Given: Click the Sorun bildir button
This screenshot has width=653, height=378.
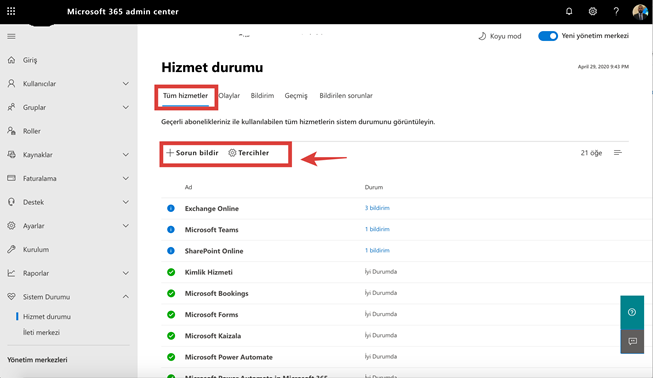Looking at the screenshot, I should coord(192,153).
